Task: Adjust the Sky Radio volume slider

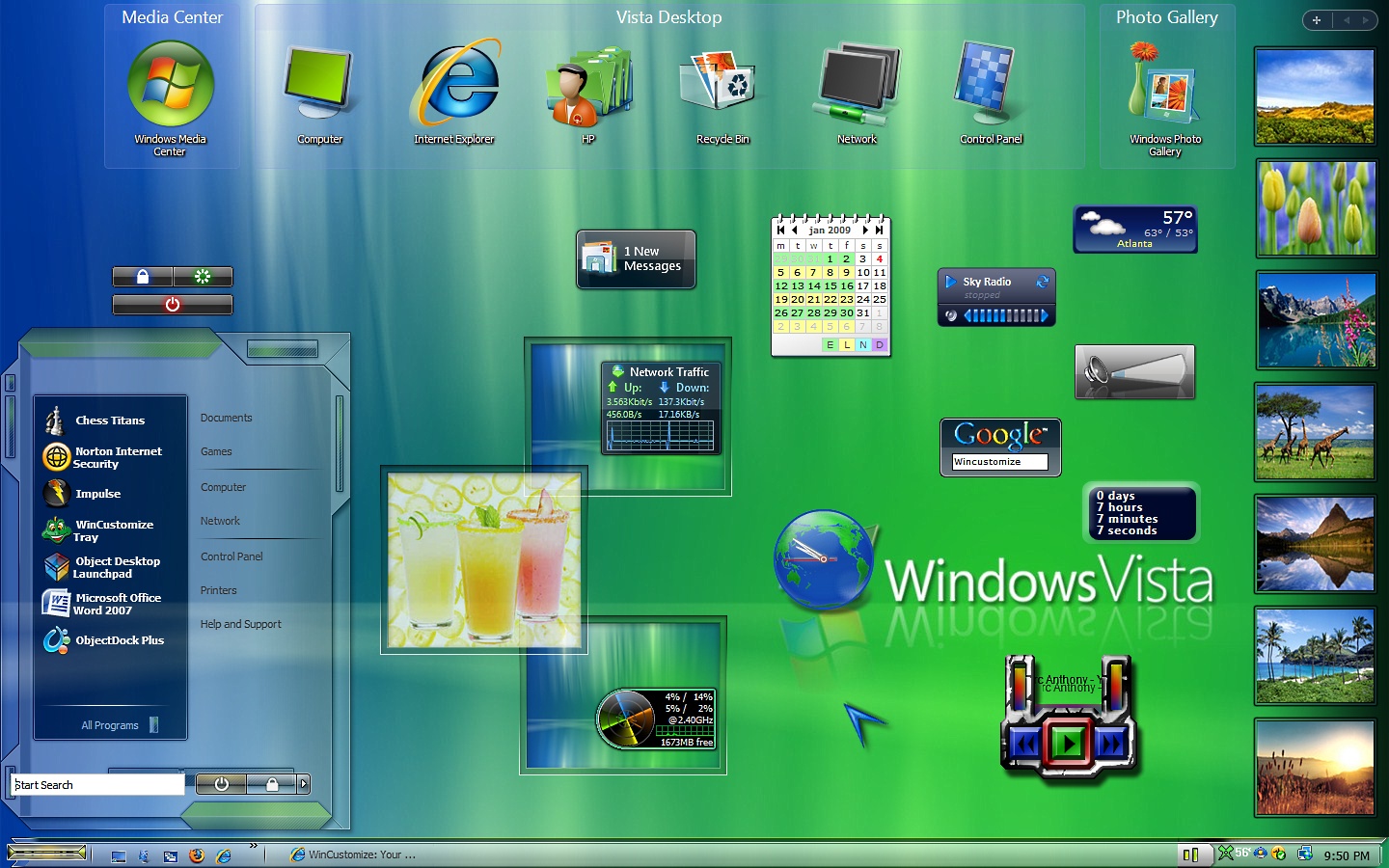Action: pos(1006,315)
